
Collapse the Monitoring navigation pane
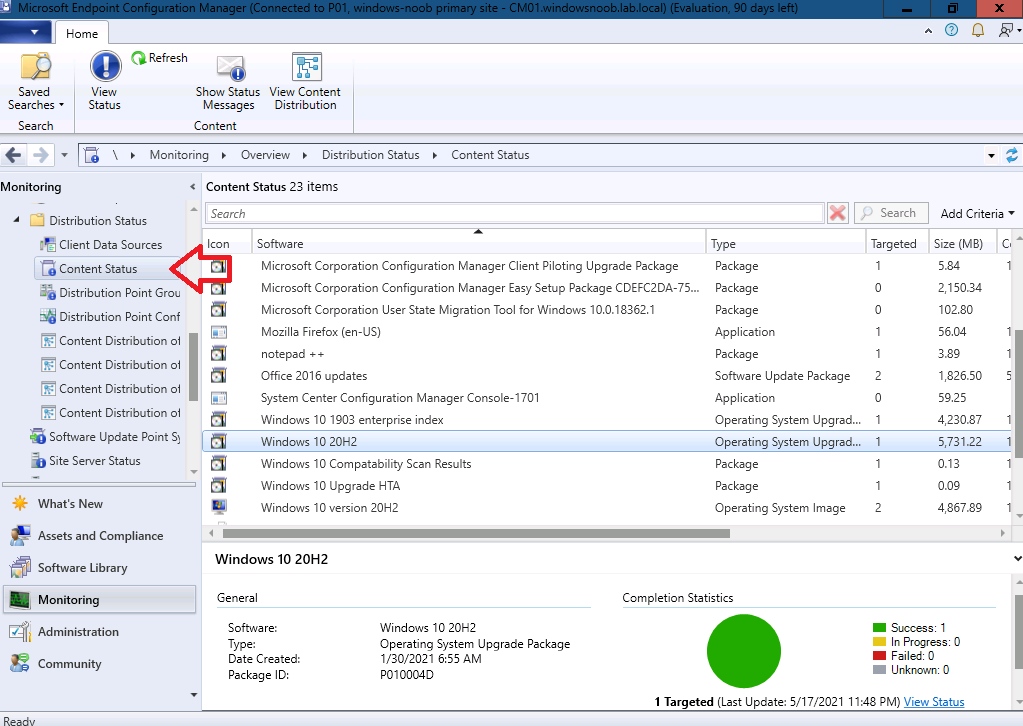tap(192, 187)
